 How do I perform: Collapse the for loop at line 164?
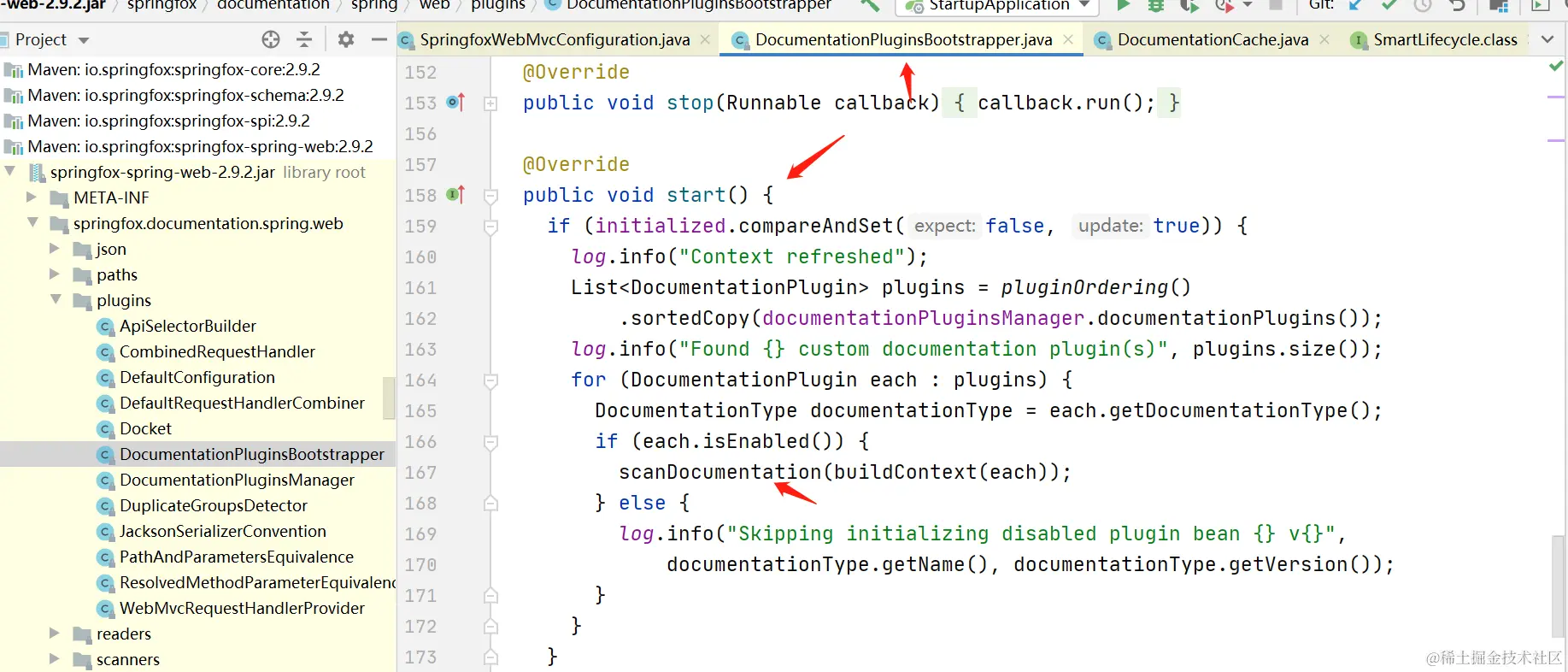pos(490,380)
